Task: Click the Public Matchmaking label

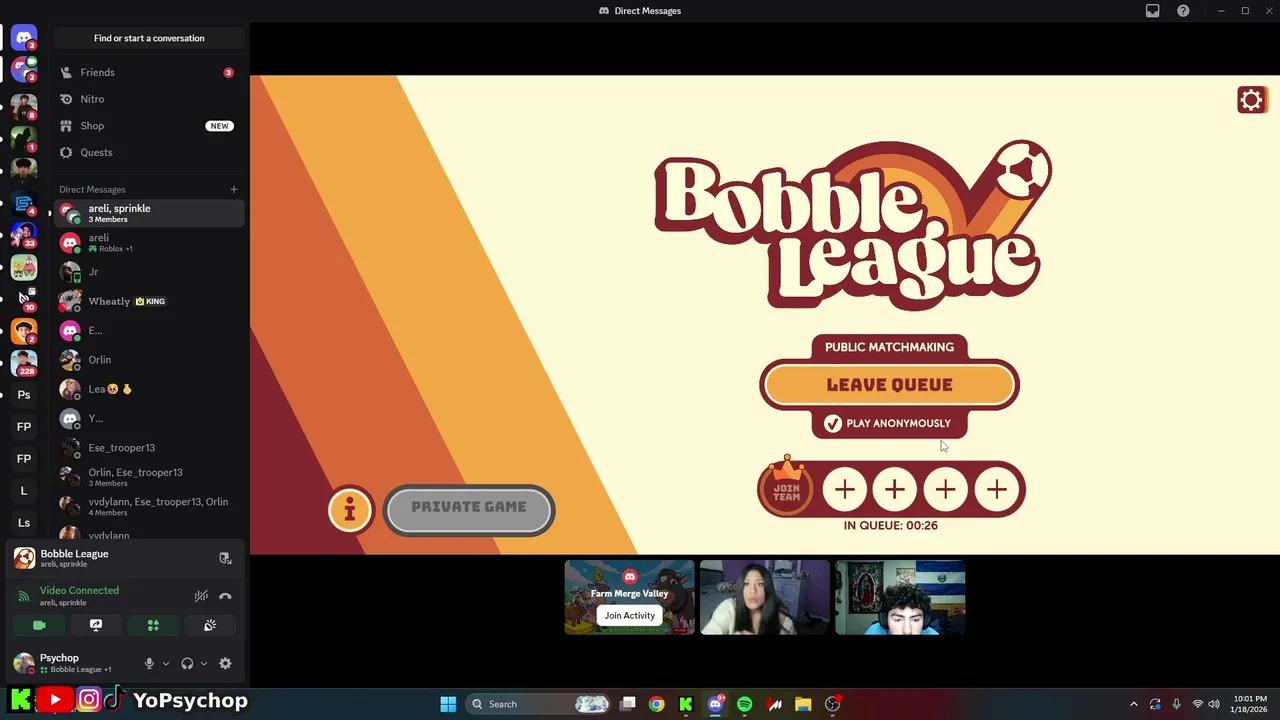Action: click(889, 347)
